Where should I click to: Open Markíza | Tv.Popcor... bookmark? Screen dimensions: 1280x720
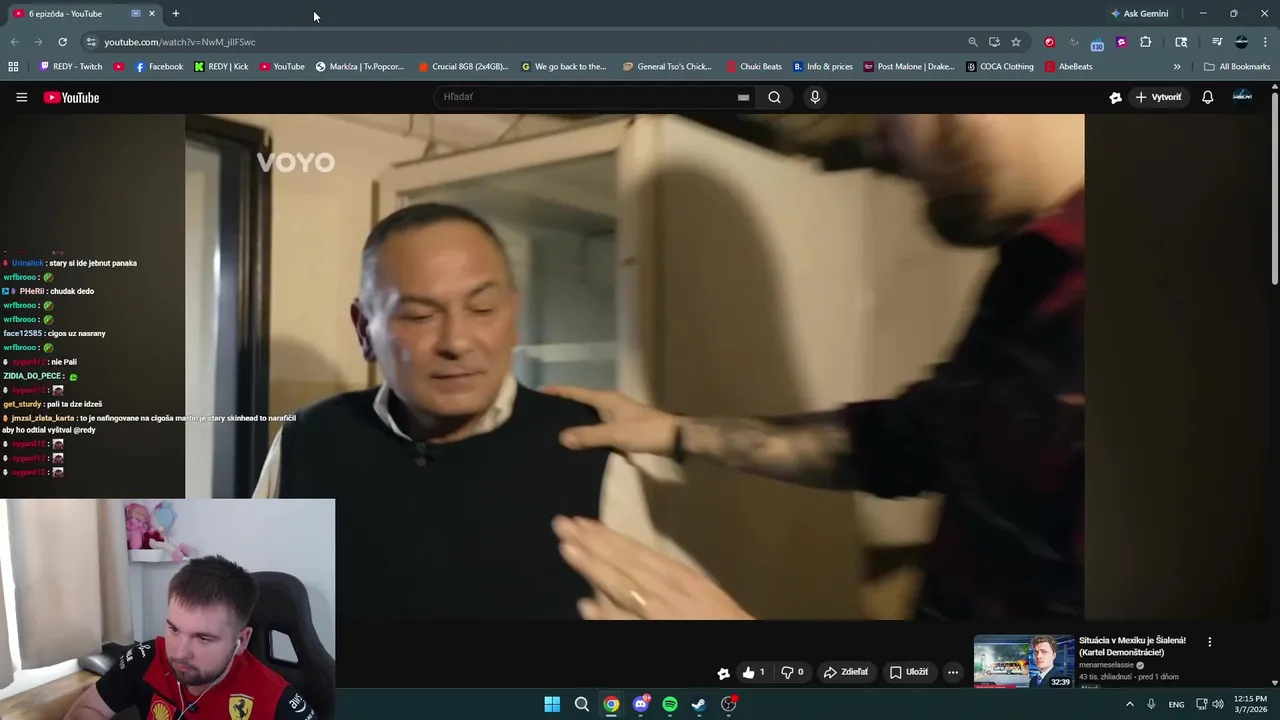[360, 67]
